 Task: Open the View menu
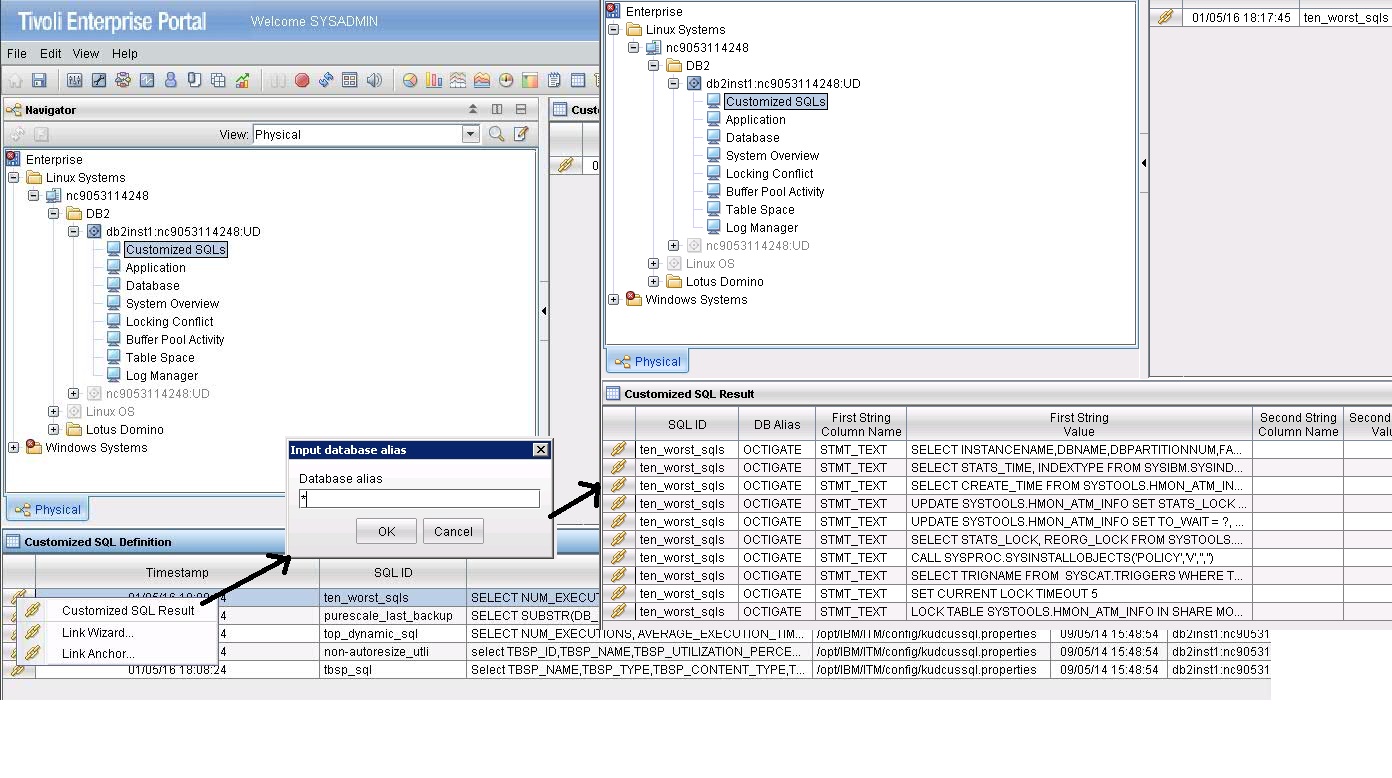point(86,54)
